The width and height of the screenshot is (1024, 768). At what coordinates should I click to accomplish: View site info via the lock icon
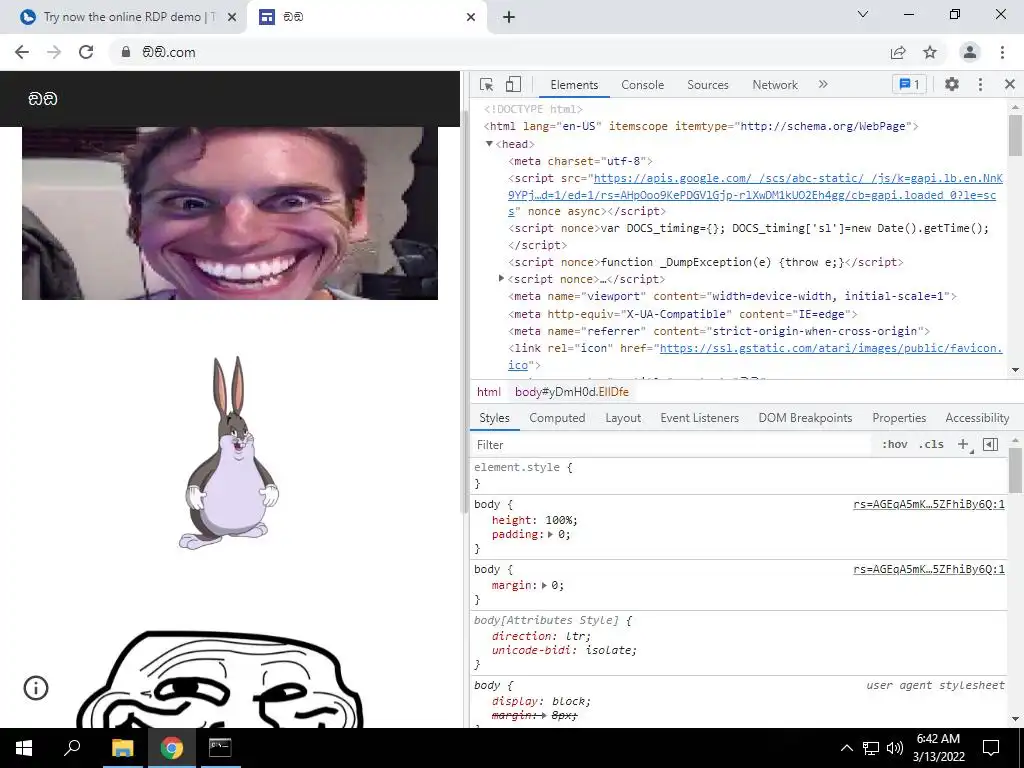126,52
